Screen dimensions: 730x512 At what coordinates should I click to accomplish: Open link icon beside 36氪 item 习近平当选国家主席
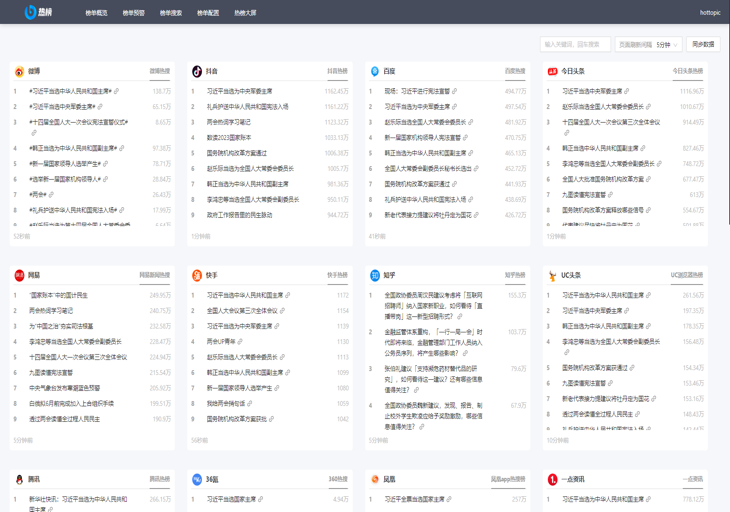(260, 499)
